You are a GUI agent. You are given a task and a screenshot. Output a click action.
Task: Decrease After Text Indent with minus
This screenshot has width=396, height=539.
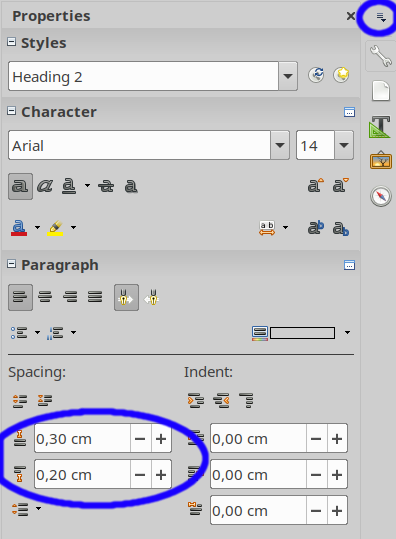coord(316,475)
